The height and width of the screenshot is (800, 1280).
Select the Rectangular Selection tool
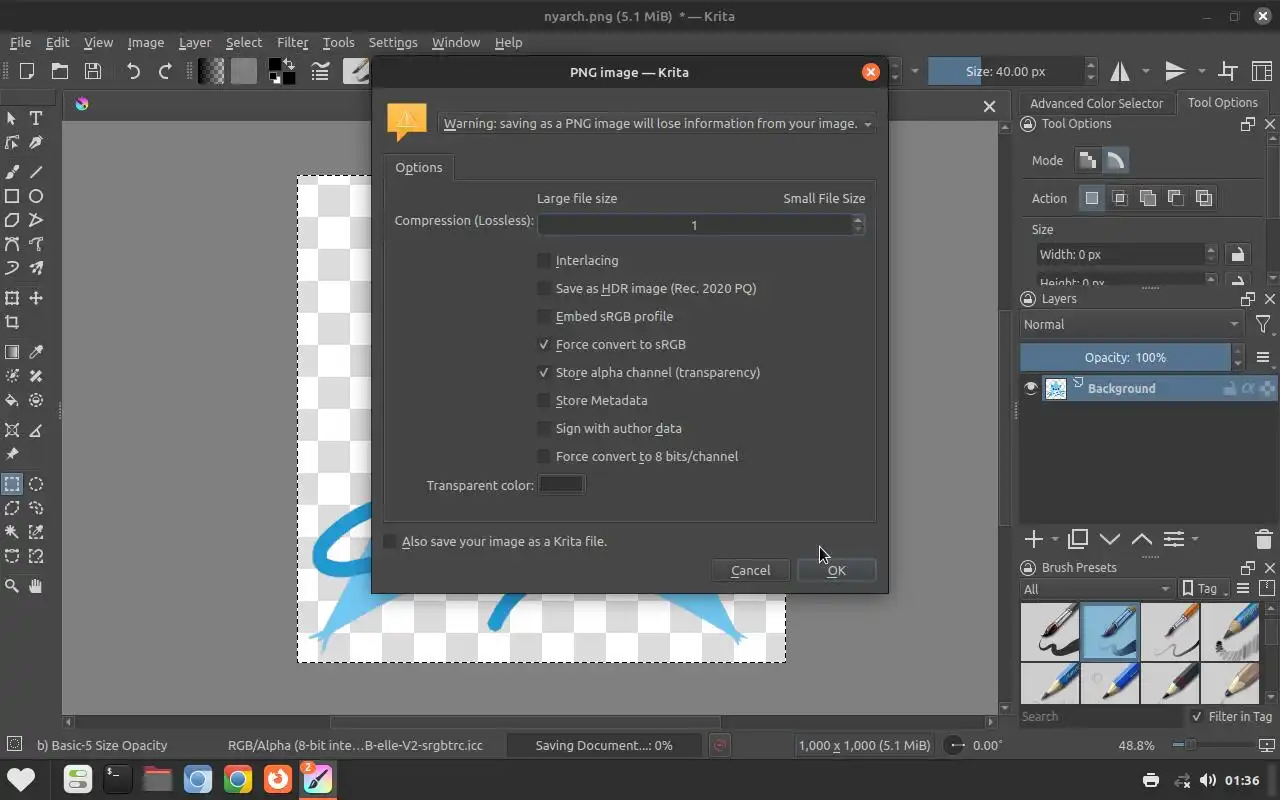[x=12, y=484]
